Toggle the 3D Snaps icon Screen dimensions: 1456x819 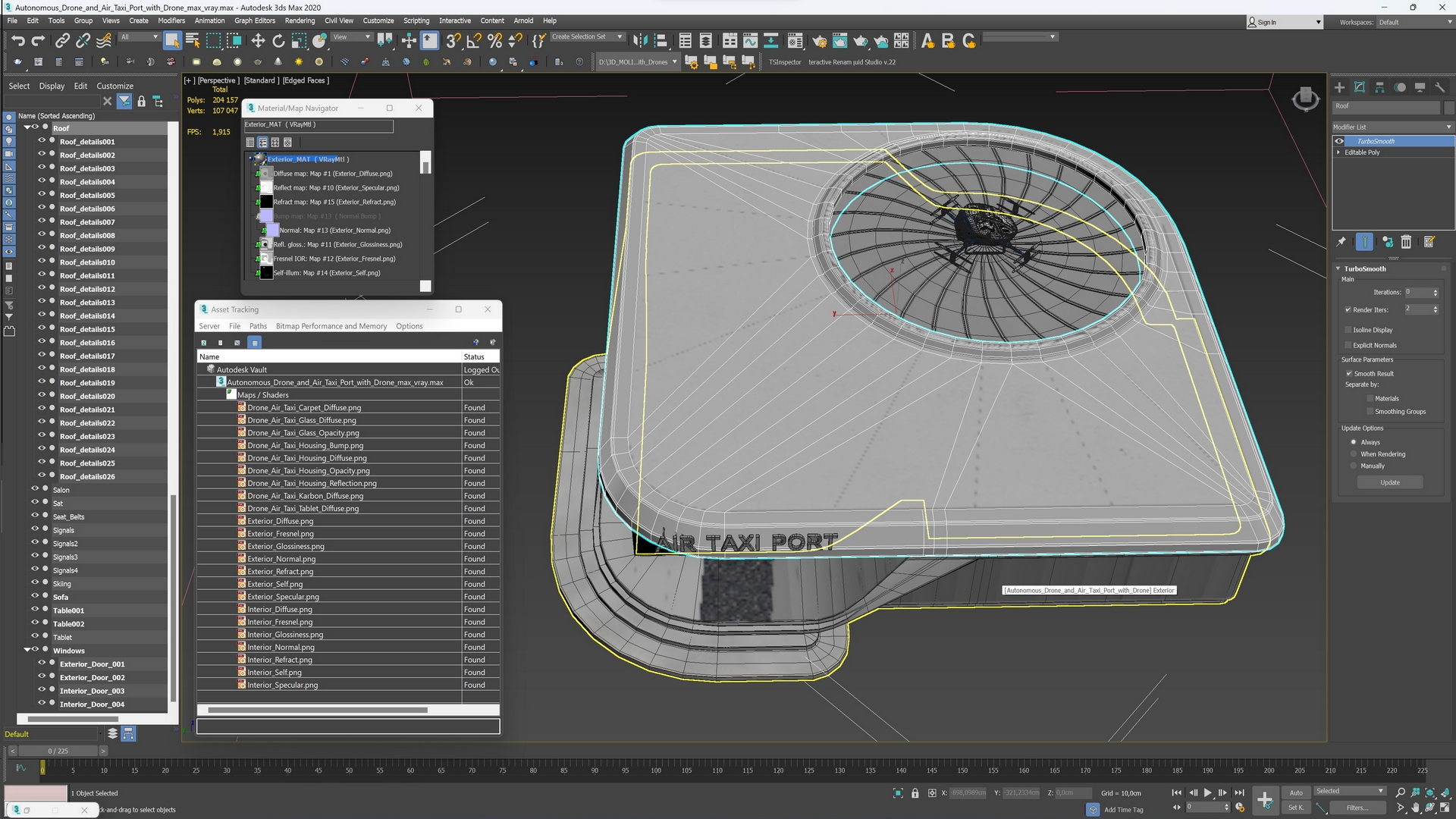[x=453, y=40]
